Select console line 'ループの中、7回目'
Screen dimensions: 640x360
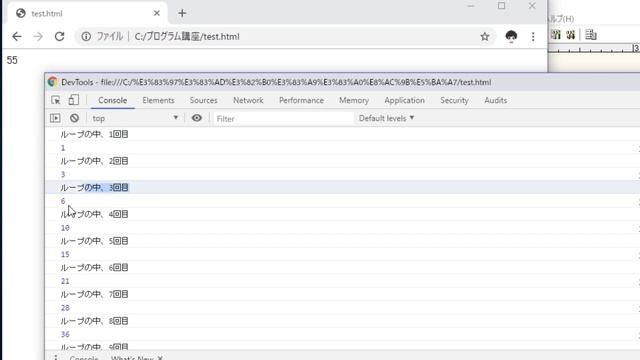[x=94, y=294]
